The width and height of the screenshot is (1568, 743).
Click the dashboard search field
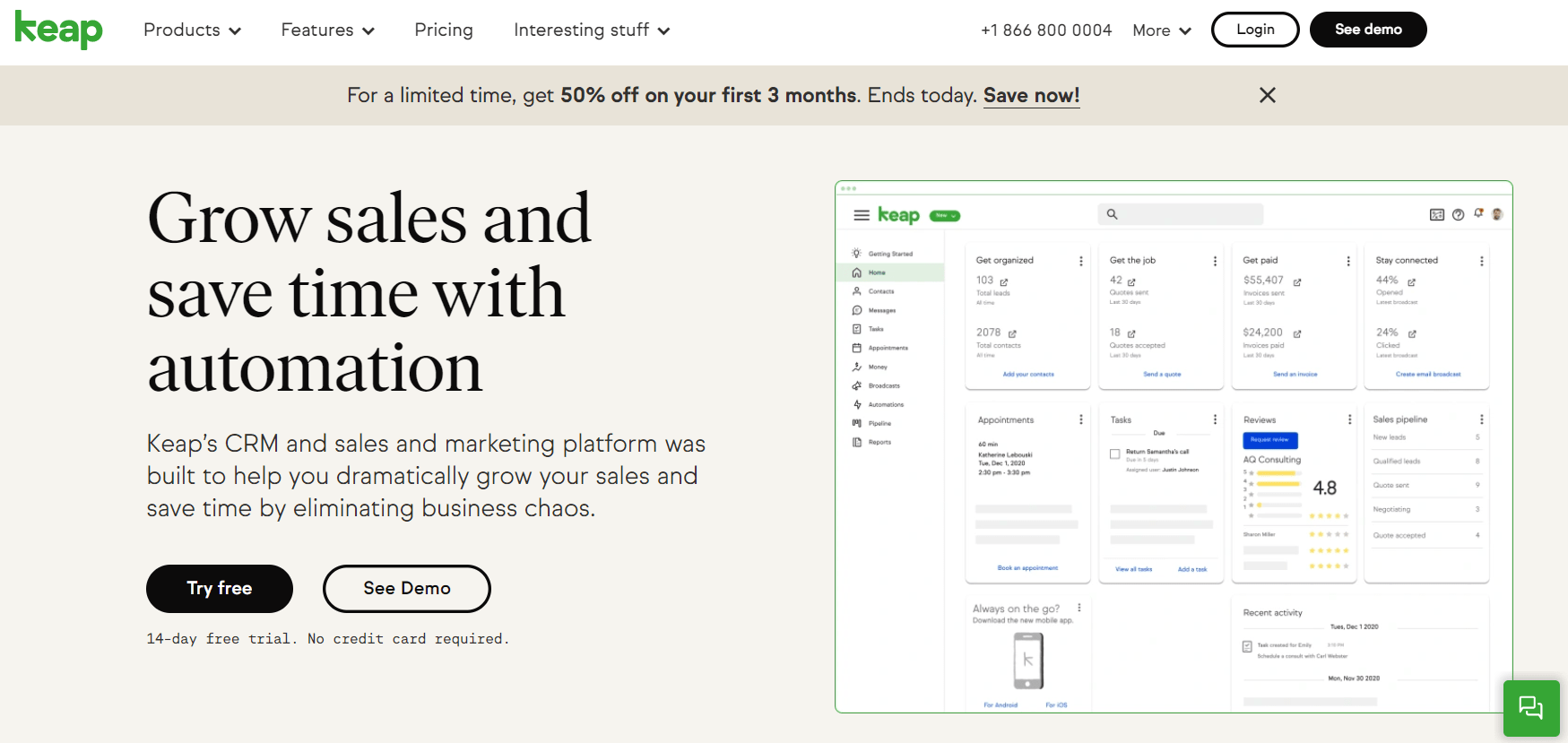coord(1181,214)
